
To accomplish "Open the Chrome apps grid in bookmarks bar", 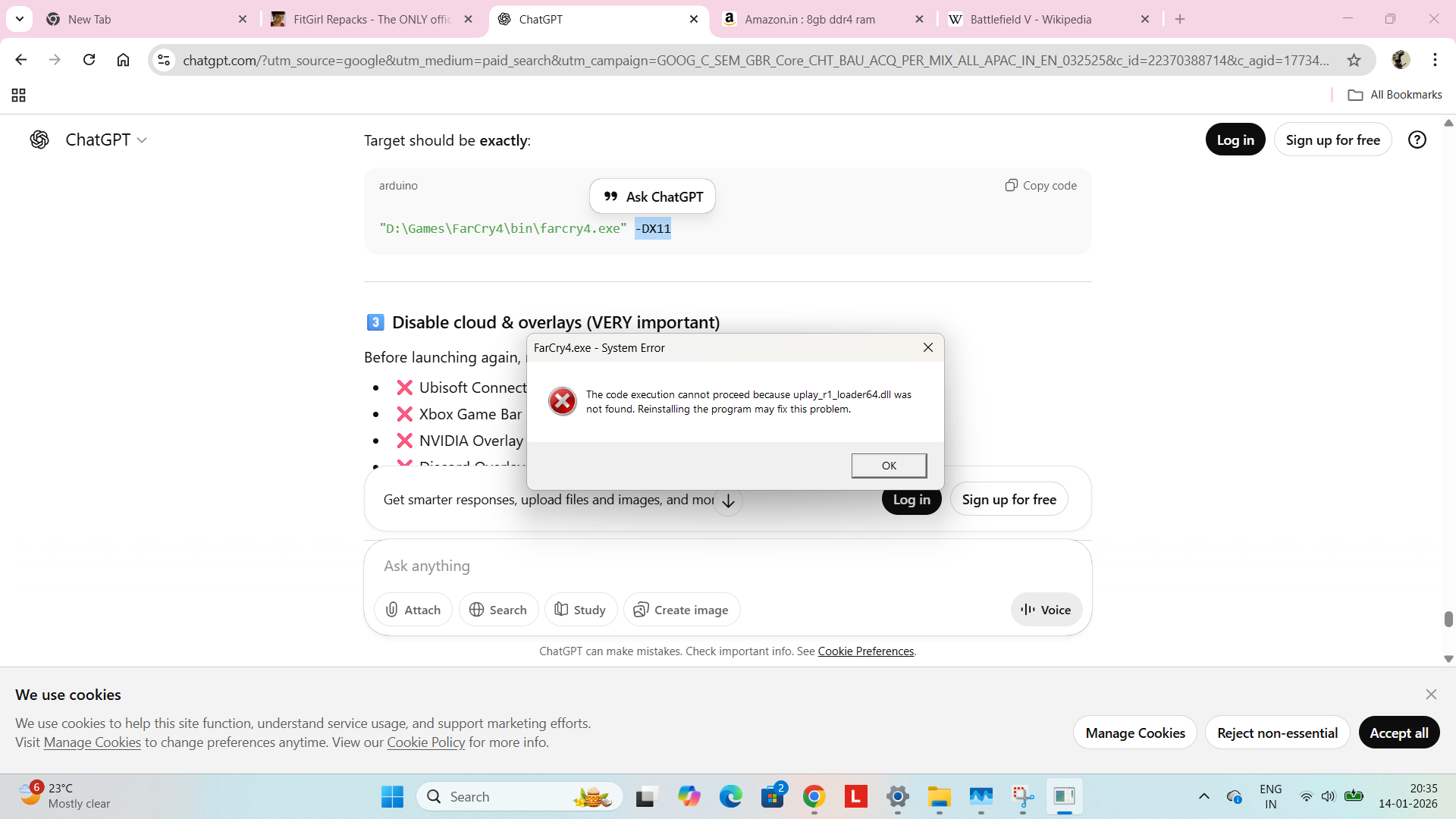I will [x=19, y=95].
